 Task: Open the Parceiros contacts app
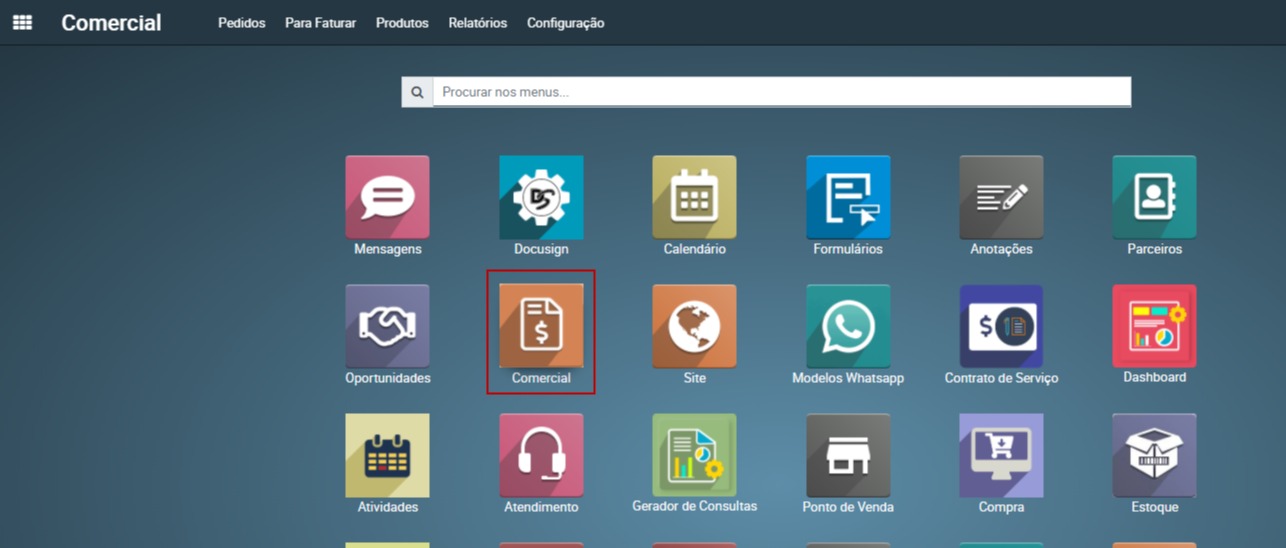pos(1154,198)
